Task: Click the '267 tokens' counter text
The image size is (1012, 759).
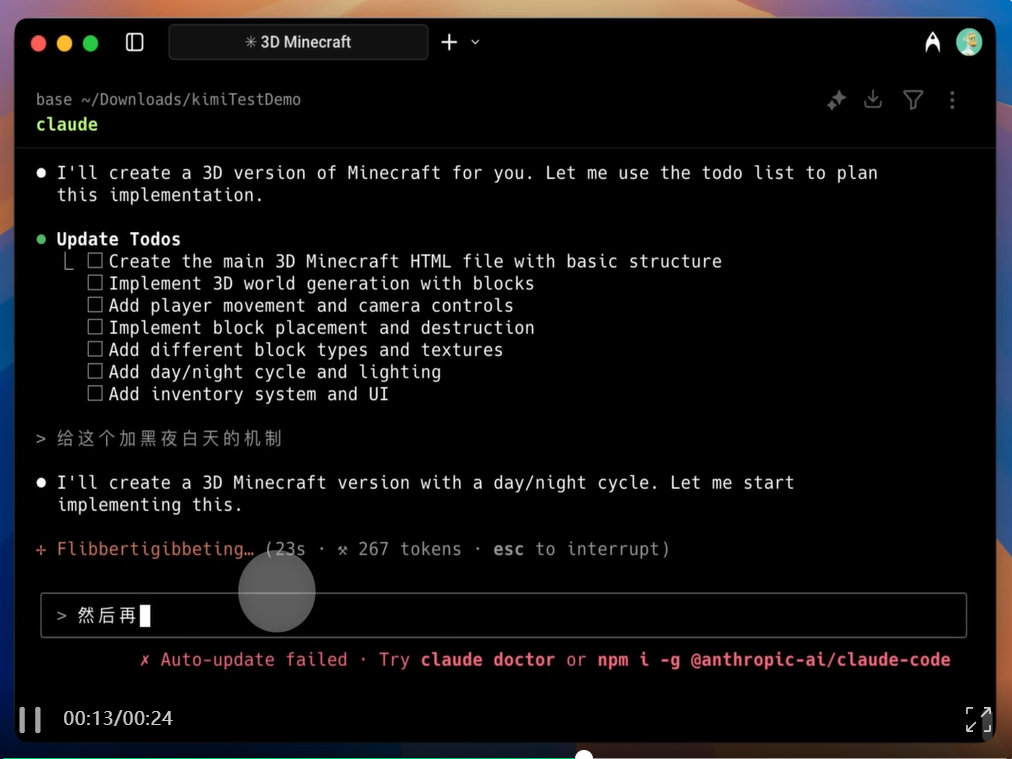Action: point(410,549)
